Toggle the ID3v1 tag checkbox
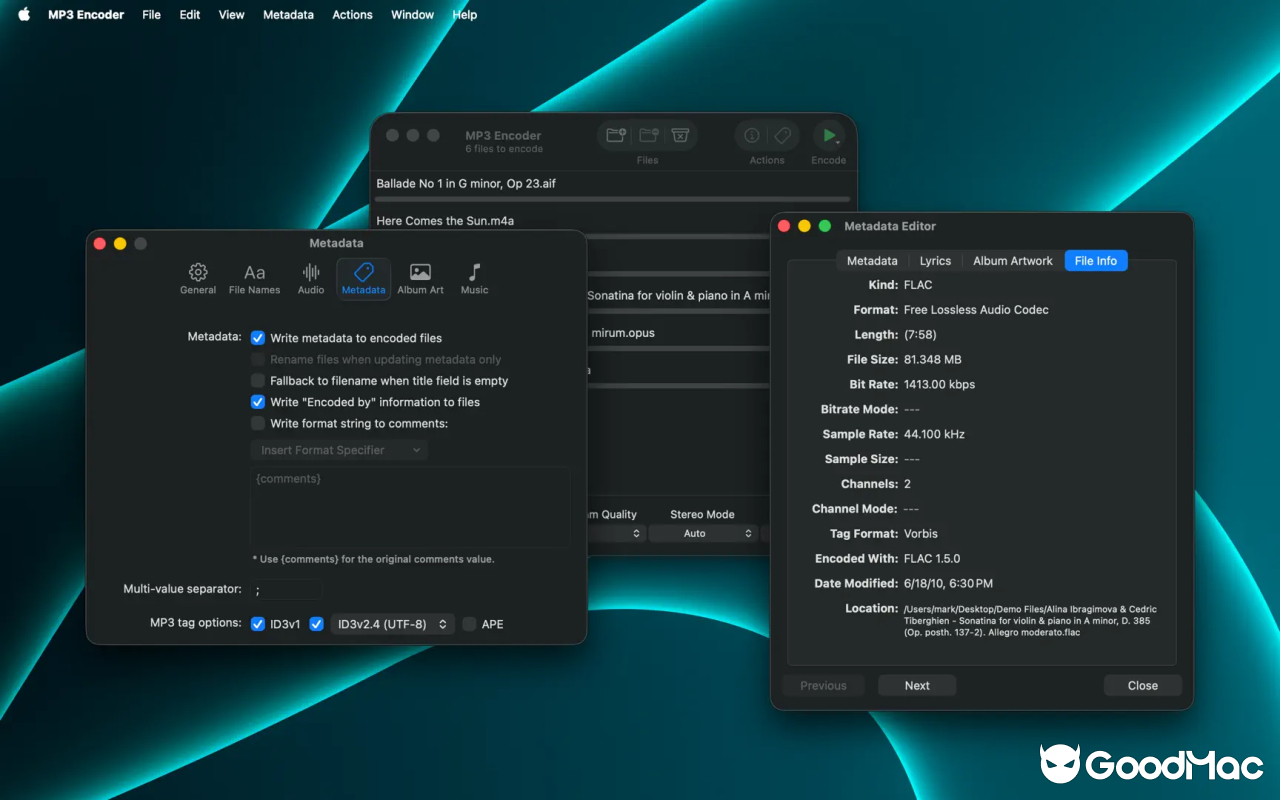The height and width of the screenshot is (800, 1280). click(258, 624)
